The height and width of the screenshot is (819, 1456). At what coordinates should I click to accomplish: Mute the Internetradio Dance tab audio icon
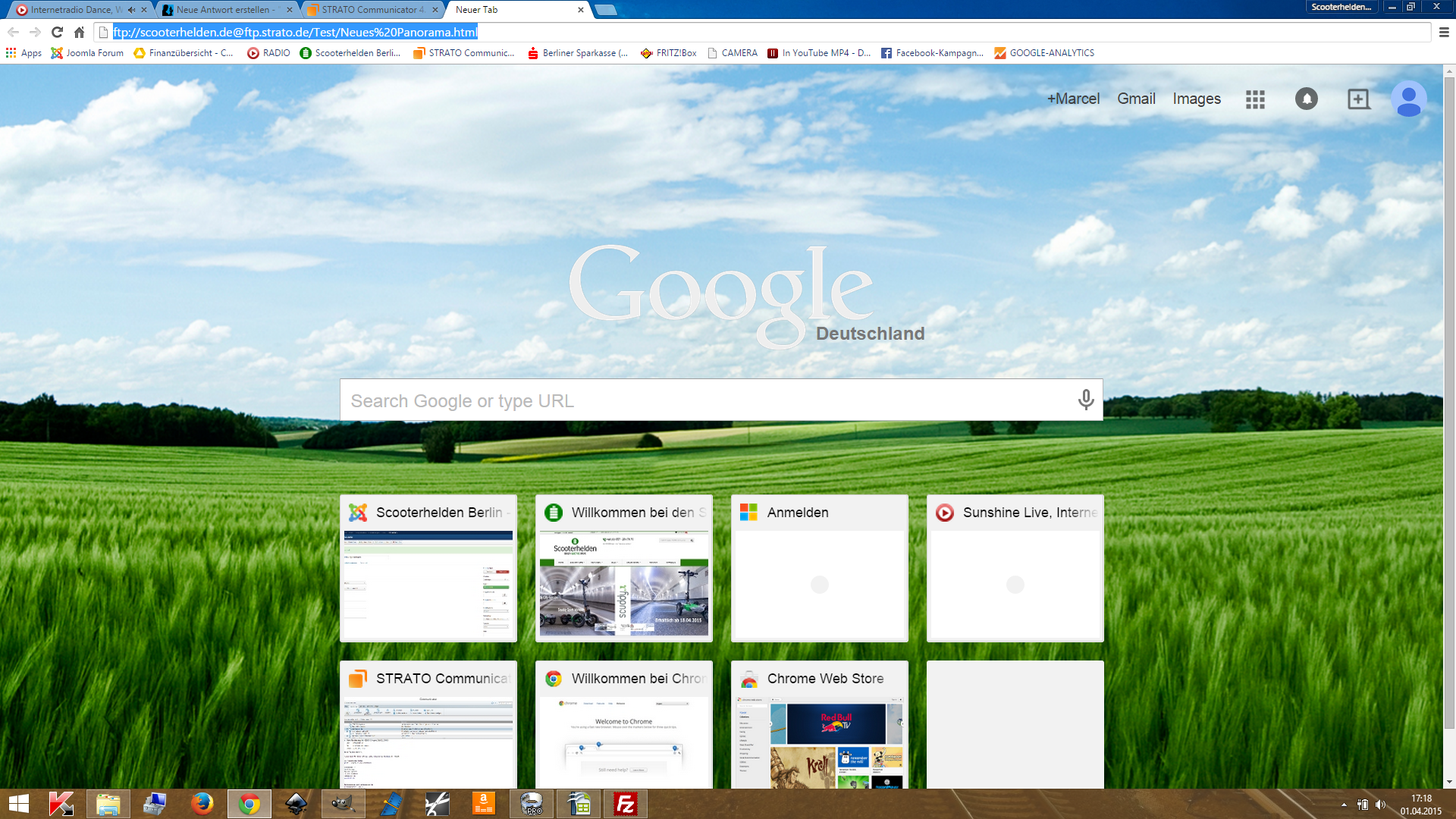point(131,10)
